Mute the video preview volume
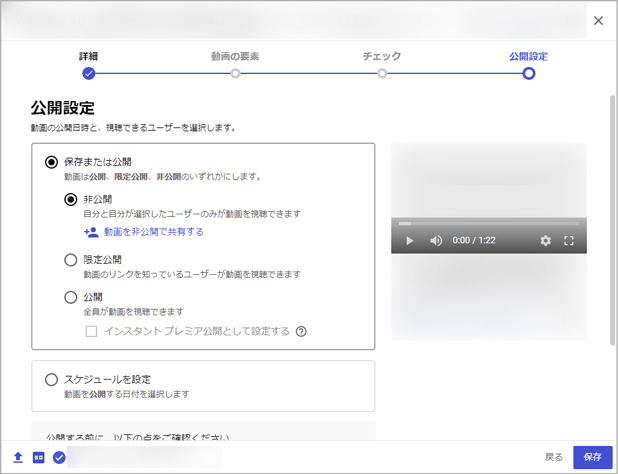 pos(436,240)
